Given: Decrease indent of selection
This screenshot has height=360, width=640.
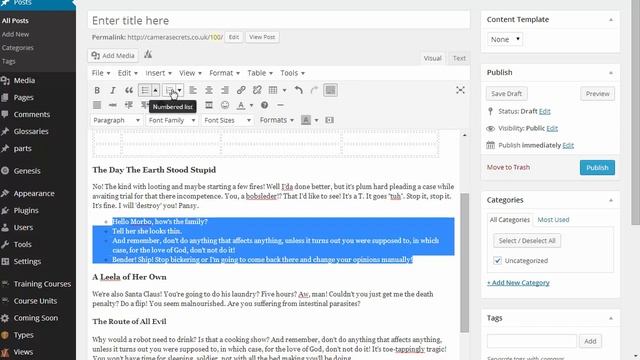Looking at the screenshot, I should (x=129, y=105).
